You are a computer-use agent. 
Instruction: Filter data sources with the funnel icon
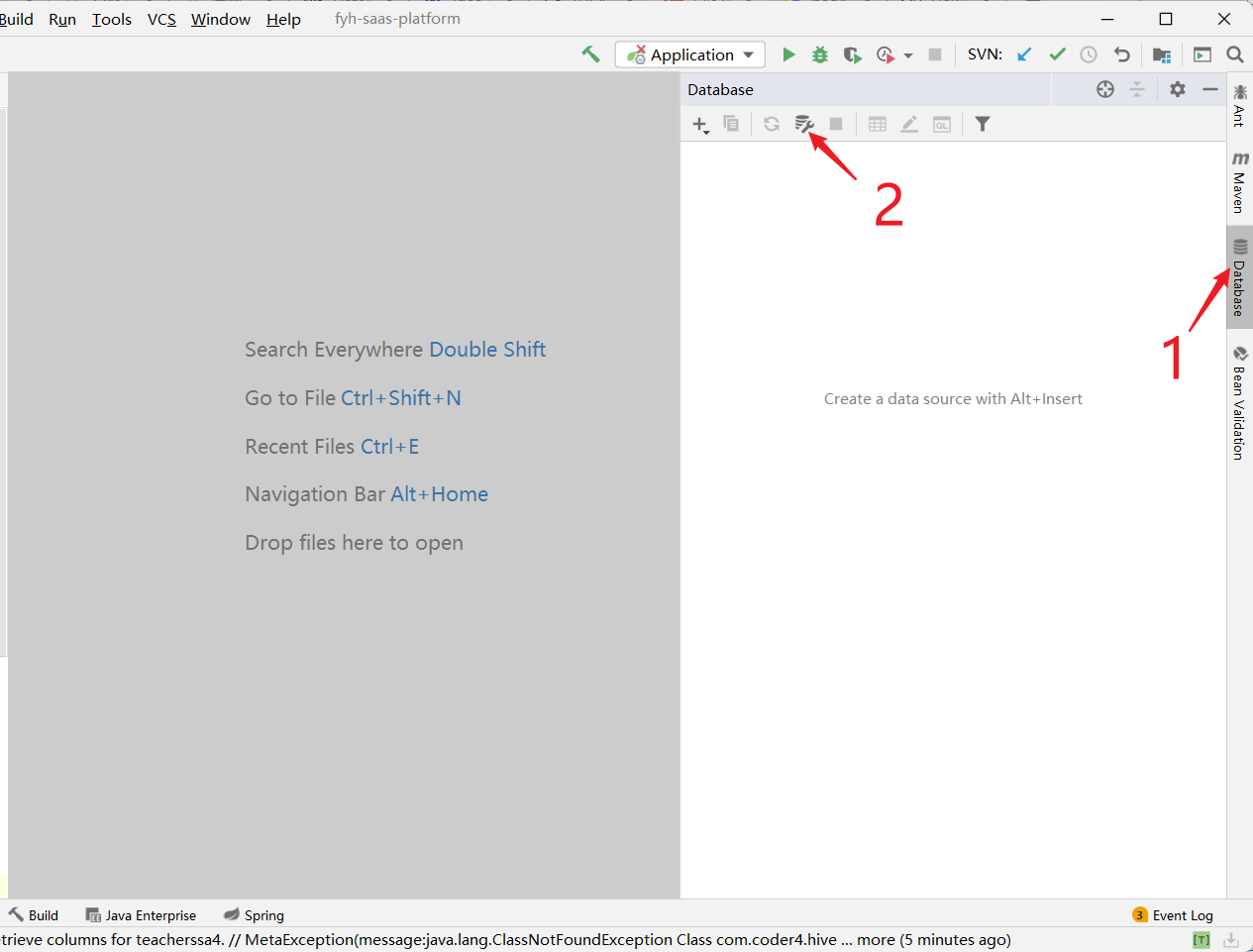(982, 124)
